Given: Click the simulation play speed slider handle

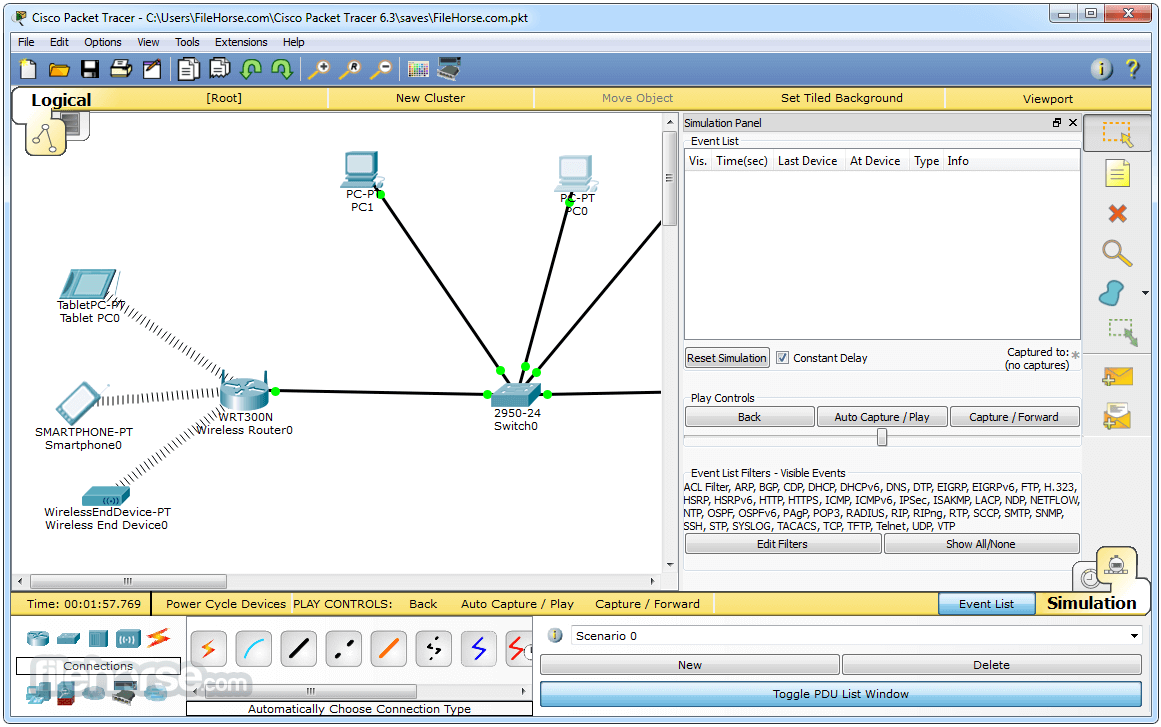Looking at the screenshot, I should point(882,437).
